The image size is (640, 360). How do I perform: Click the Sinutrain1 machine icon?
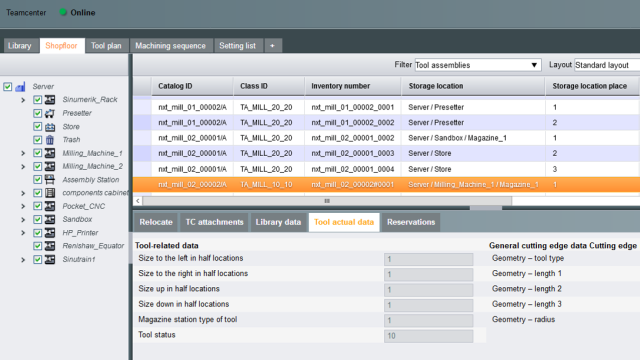pos(50,259)
